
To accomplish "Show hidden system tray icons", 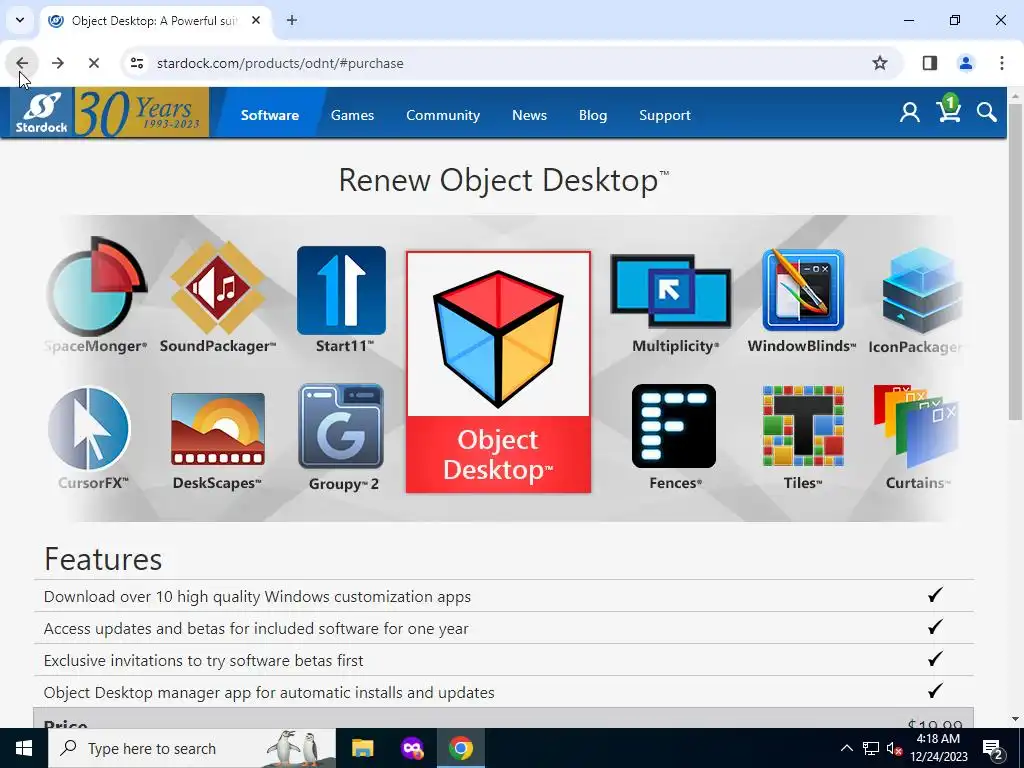I will coord(846,748).
